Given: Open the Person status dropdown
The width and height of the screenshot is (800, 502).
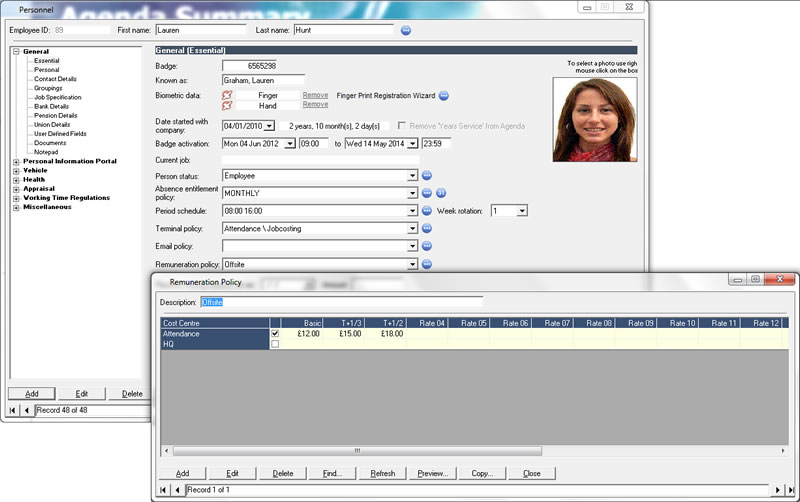Looking at the screenshot, I should point(412,176).
